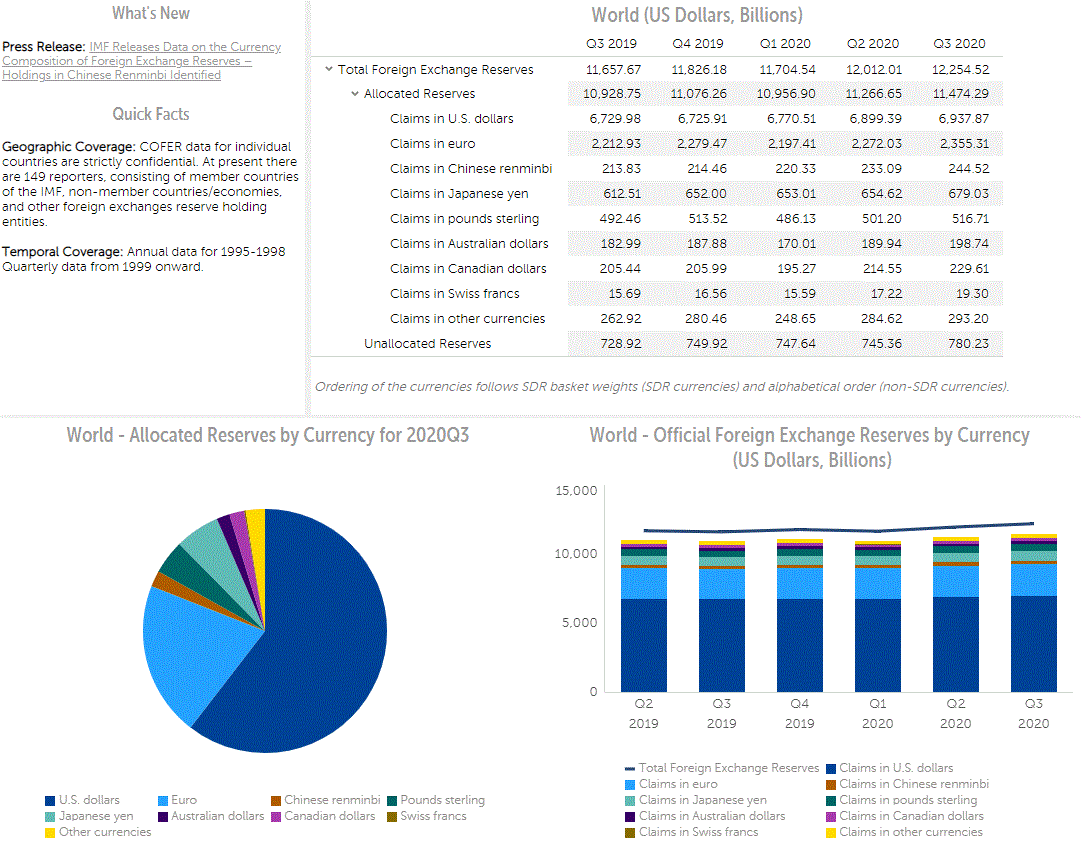Click the Q3 2020 stacked bar

coord(1033,640)
